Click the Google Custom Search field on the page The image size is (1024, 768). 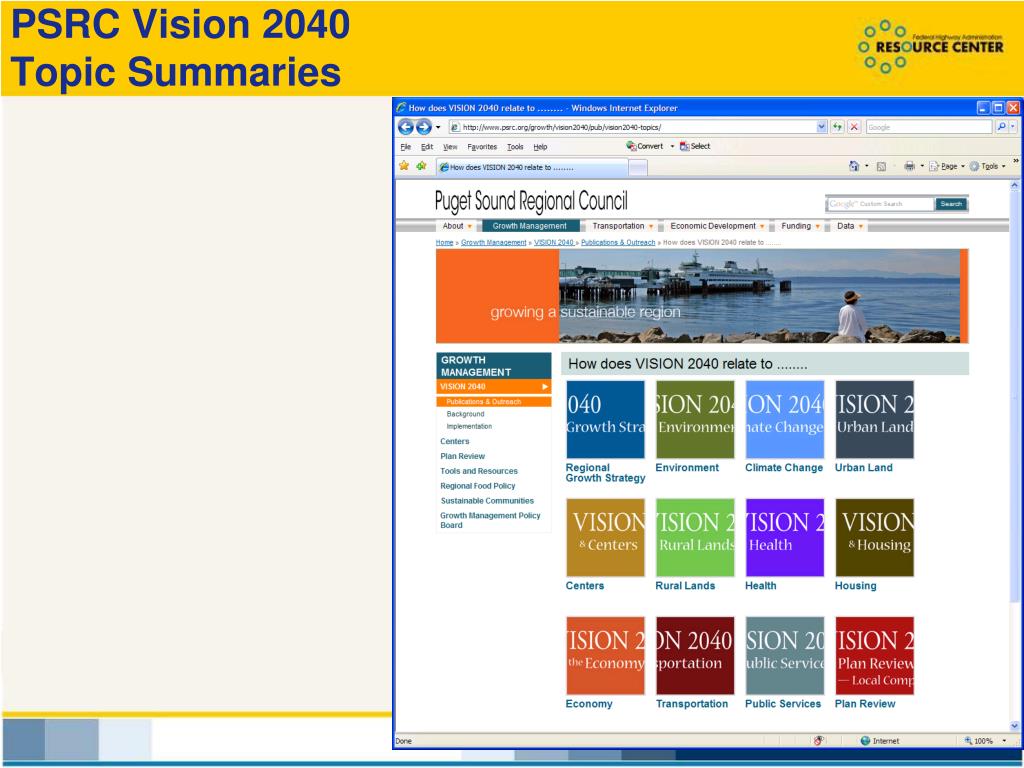(880, 204)
